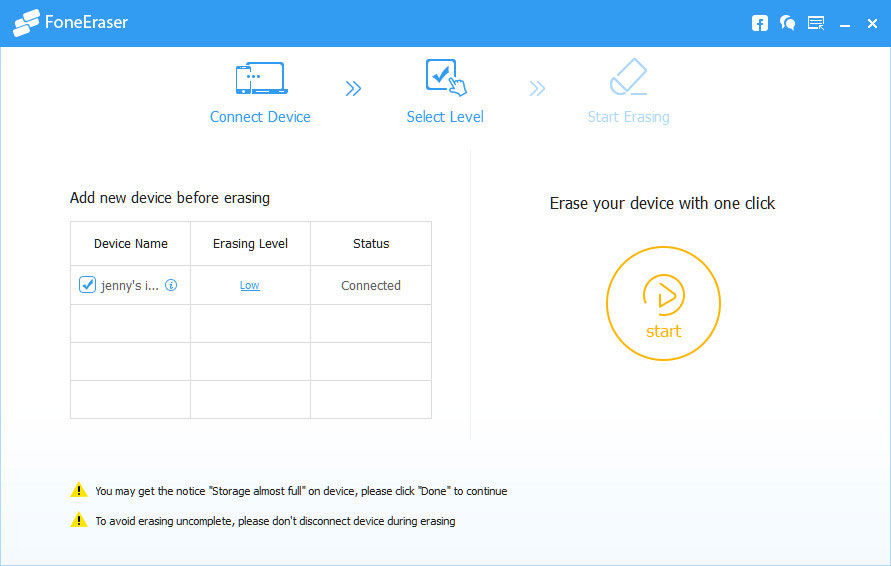Click the Device Name column header
The image size is (891, 566).
pyautogui.click(x=131, y=244)
